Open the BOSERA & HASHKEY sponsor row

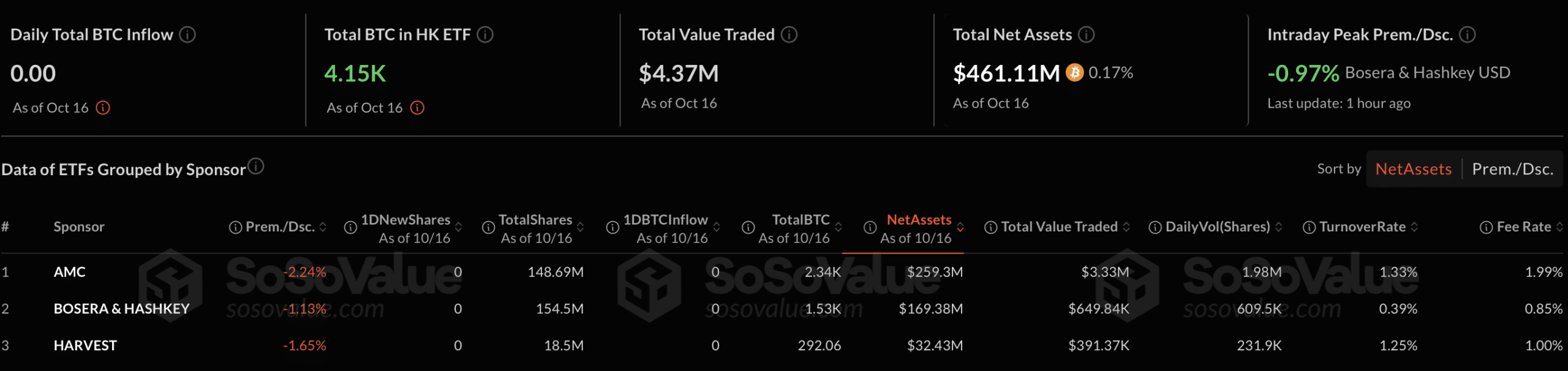[122, 309]
